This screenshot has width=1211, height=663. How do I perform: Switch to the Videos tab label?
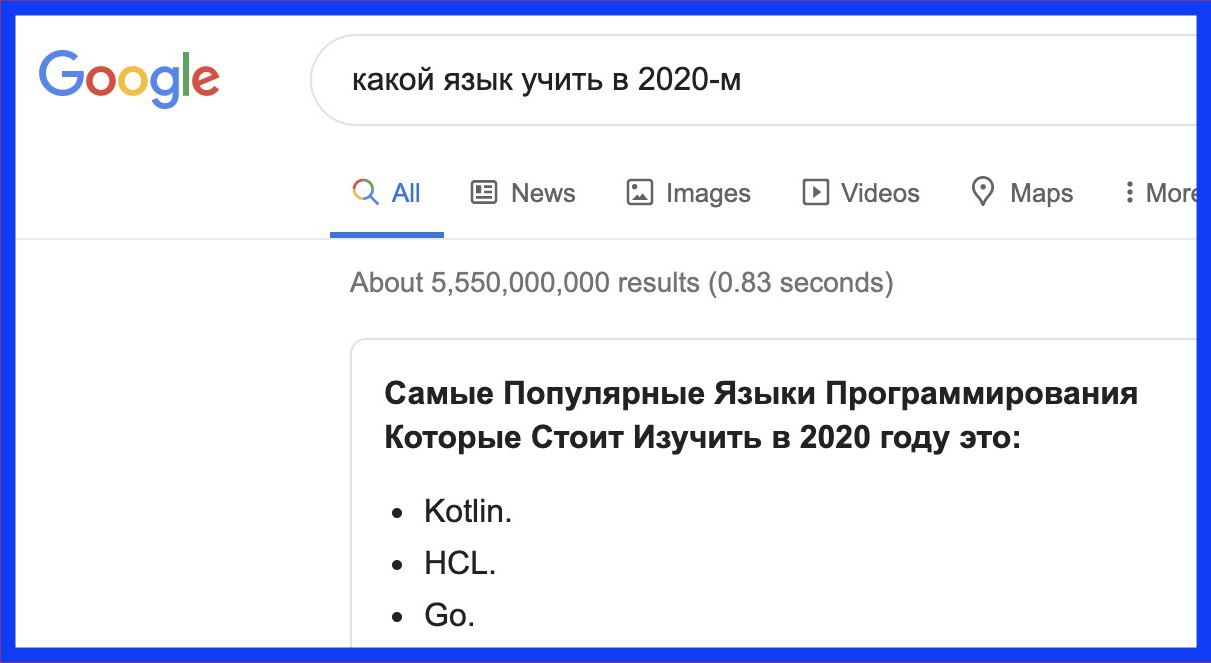880,193
